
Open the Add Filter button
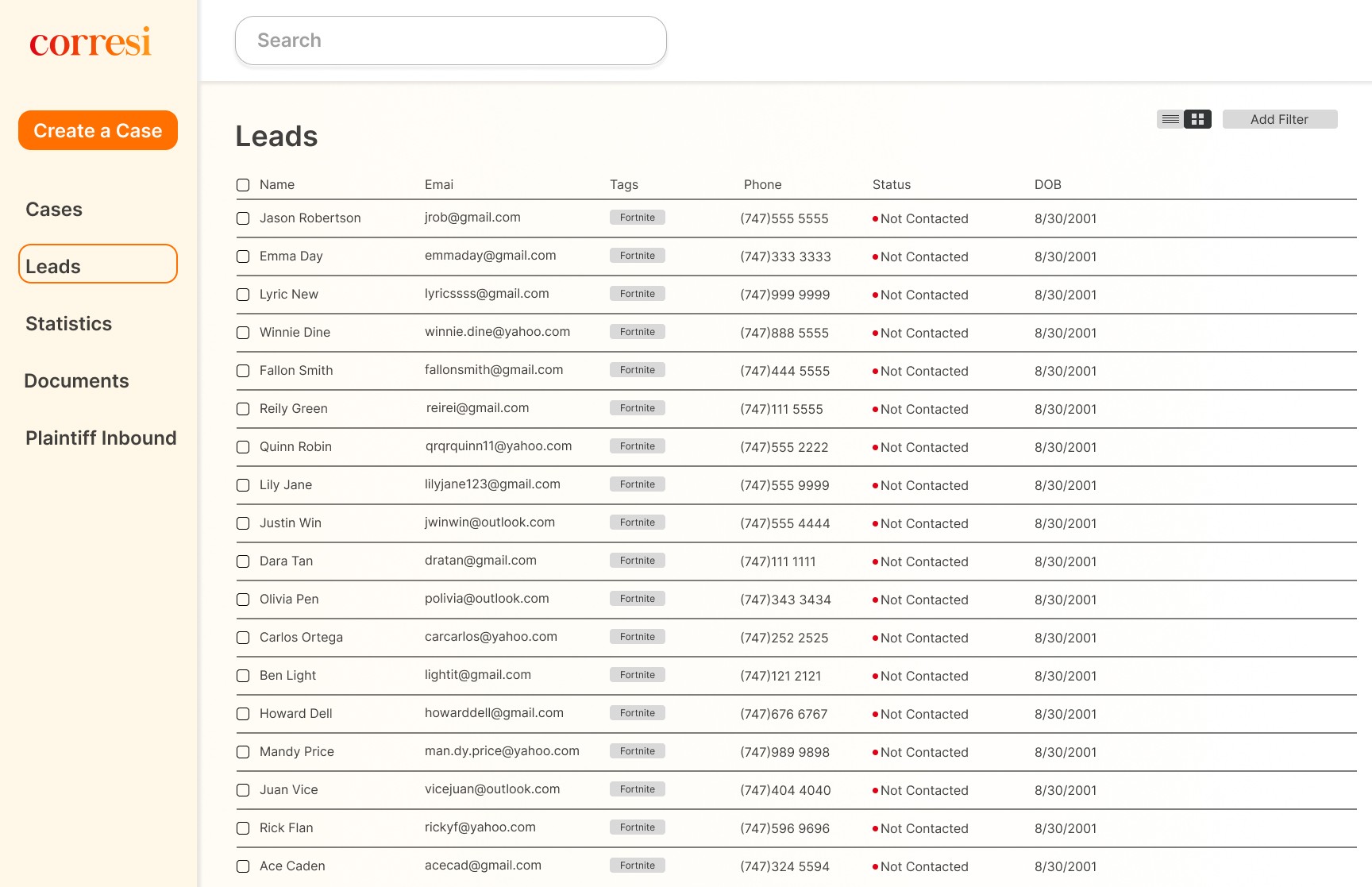click(1280, 119)
